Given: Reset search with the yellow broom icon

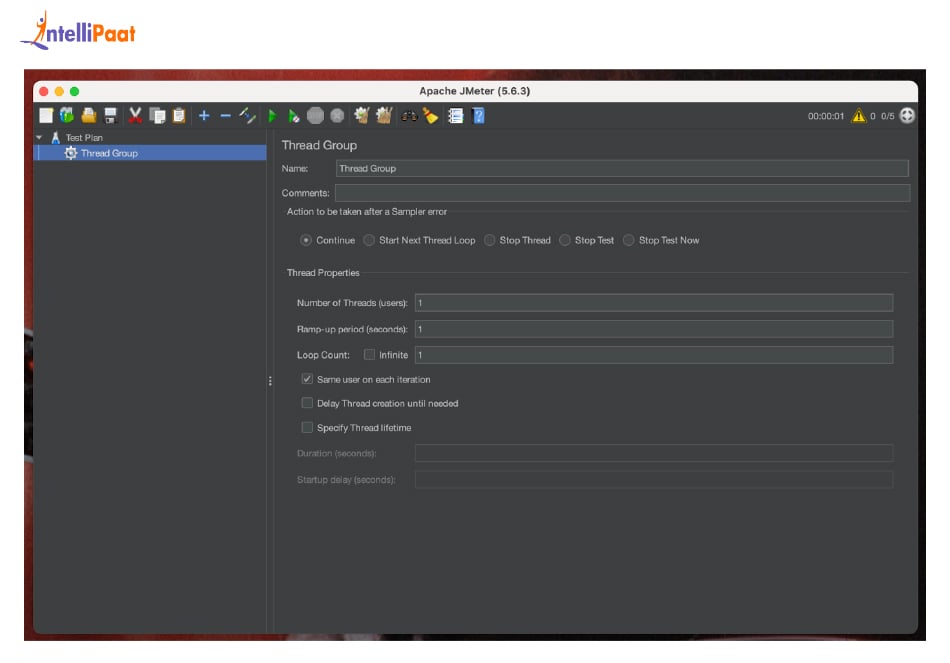Looking at the screenshot, I should tap(430, 115).
